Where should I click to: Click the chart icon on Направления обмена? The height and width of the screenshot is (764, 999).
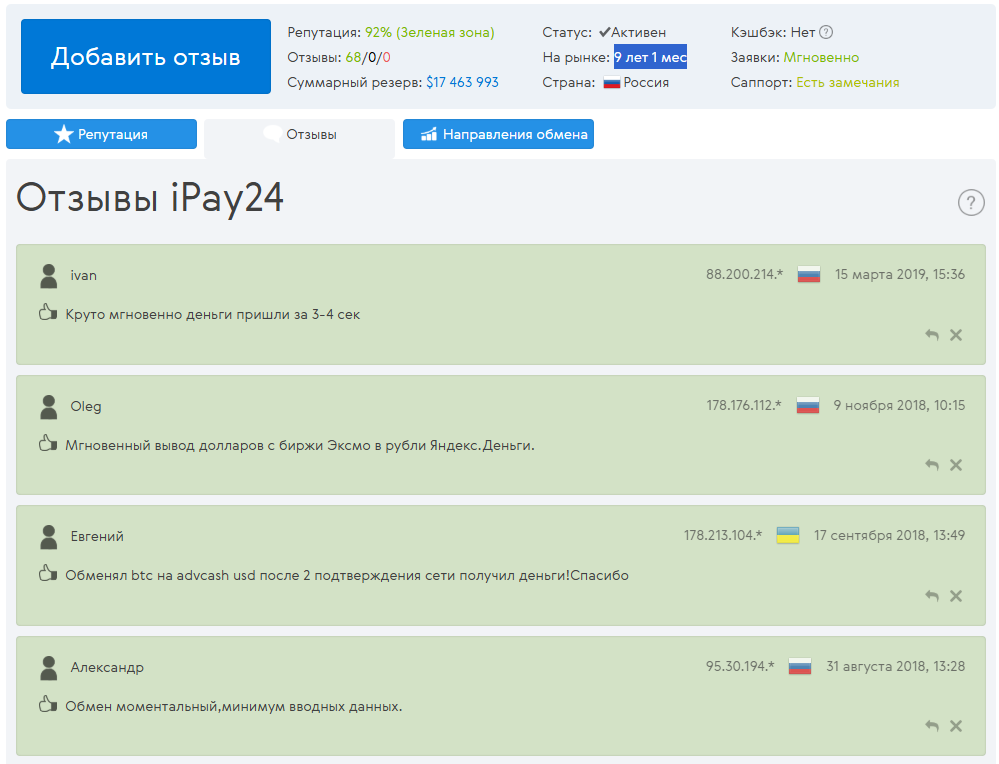(x=429, y=134)
